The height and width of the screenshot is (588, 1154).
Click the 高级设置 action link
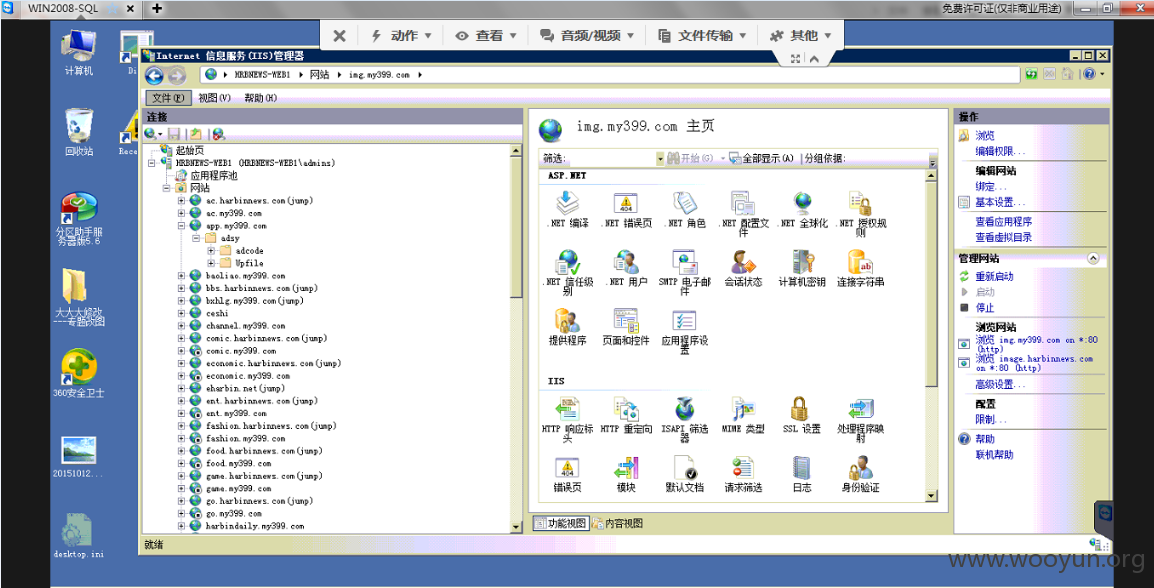pyautogui.click(x=1000, y=384)
